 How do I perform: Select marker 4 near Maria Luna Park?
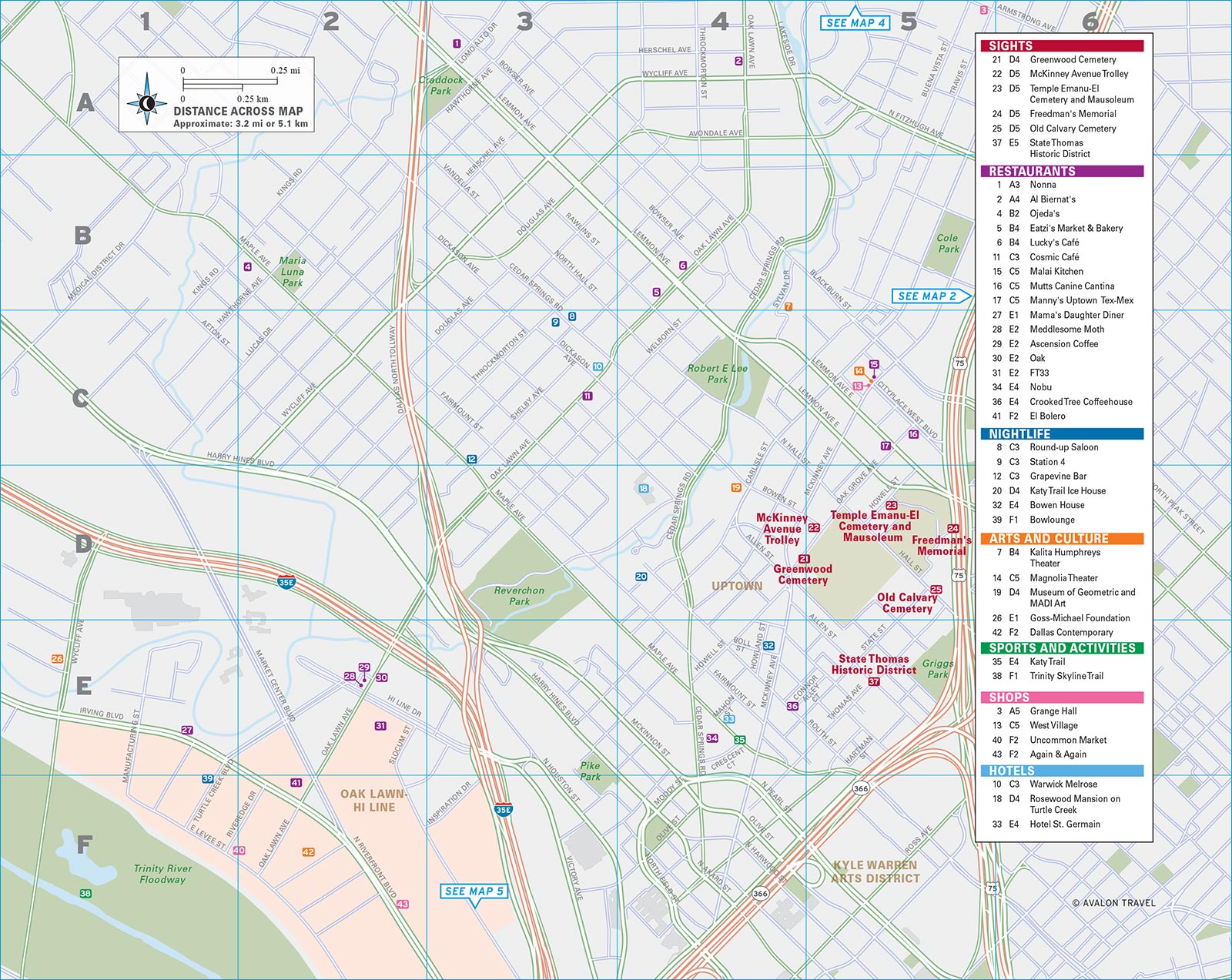tap(247, 267)
